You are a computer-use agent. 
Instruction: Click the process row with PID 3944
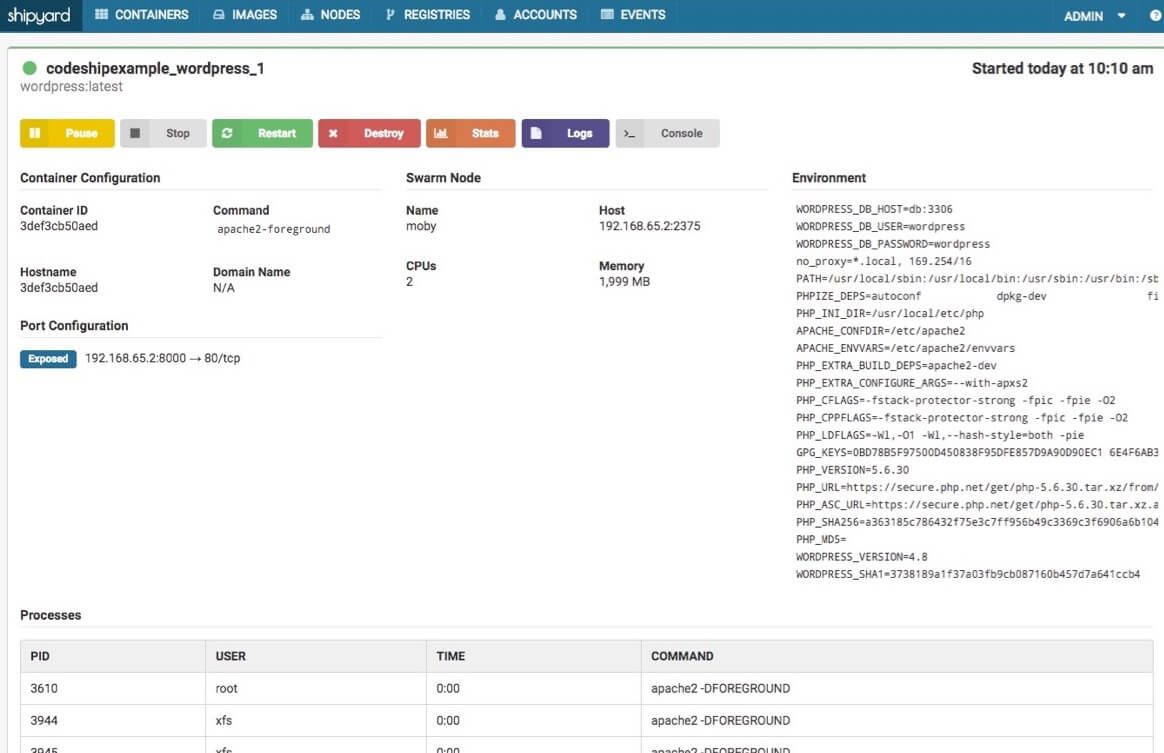[x=586, y=720]
